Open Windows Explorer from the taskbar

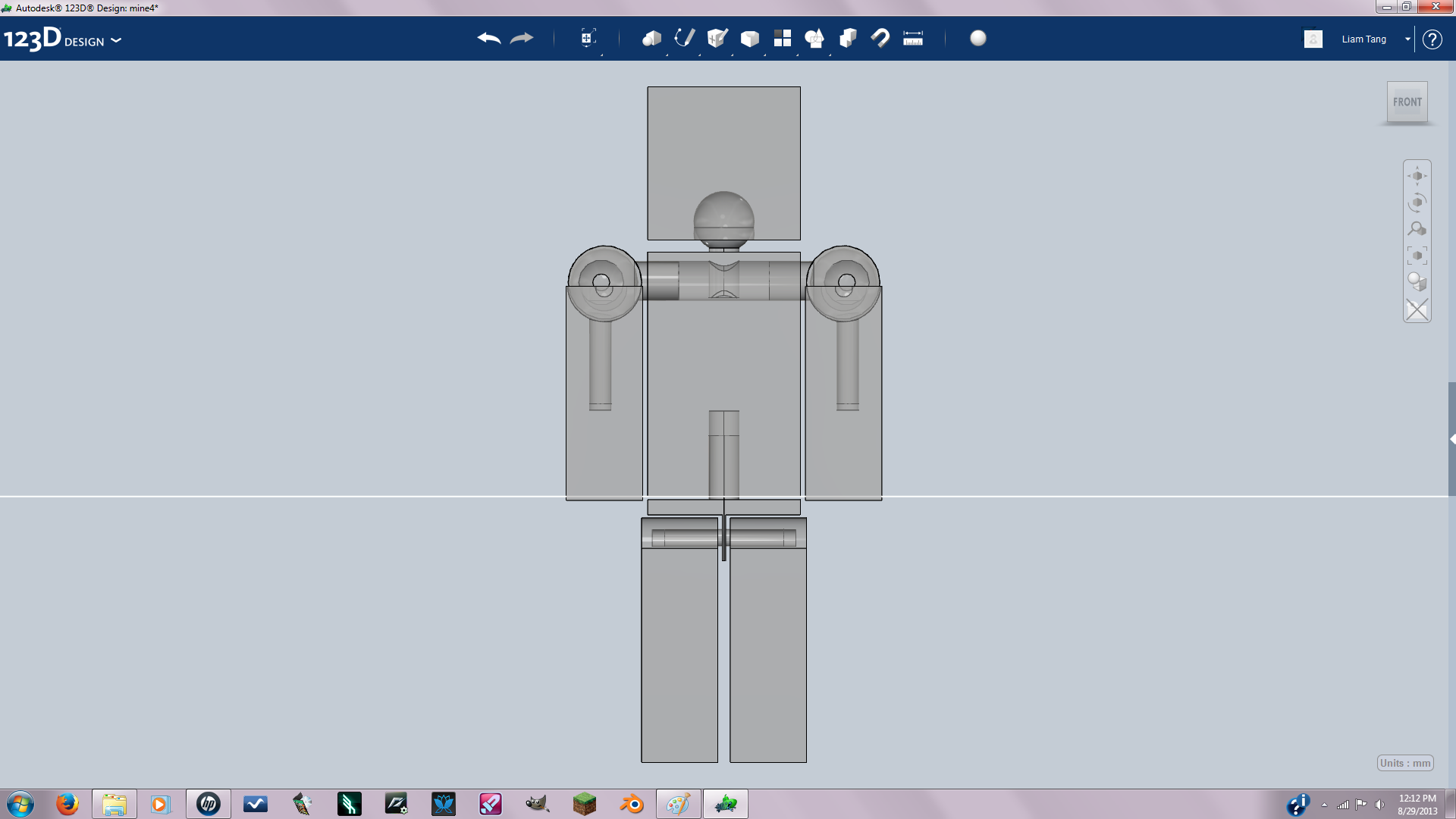coord(115,804)
